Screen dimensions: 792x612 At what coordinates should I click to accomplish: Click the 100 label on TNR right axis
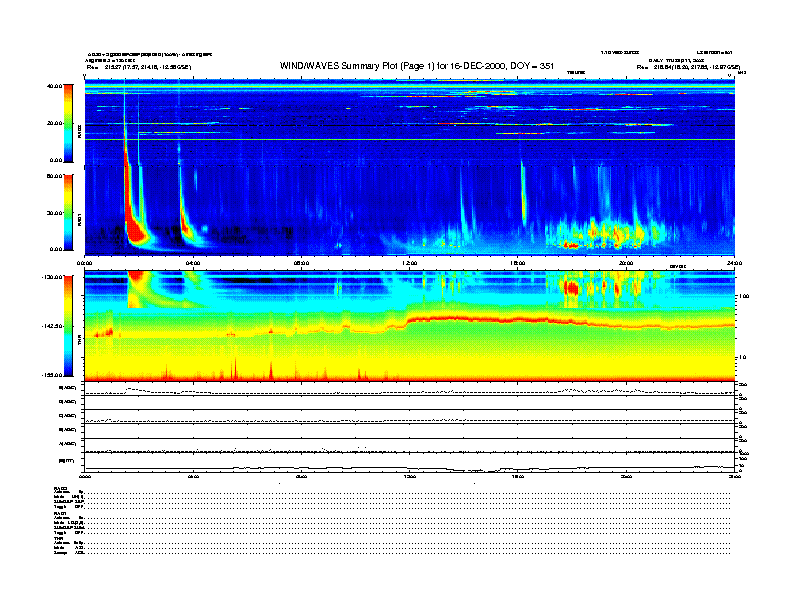coord(744,296)
